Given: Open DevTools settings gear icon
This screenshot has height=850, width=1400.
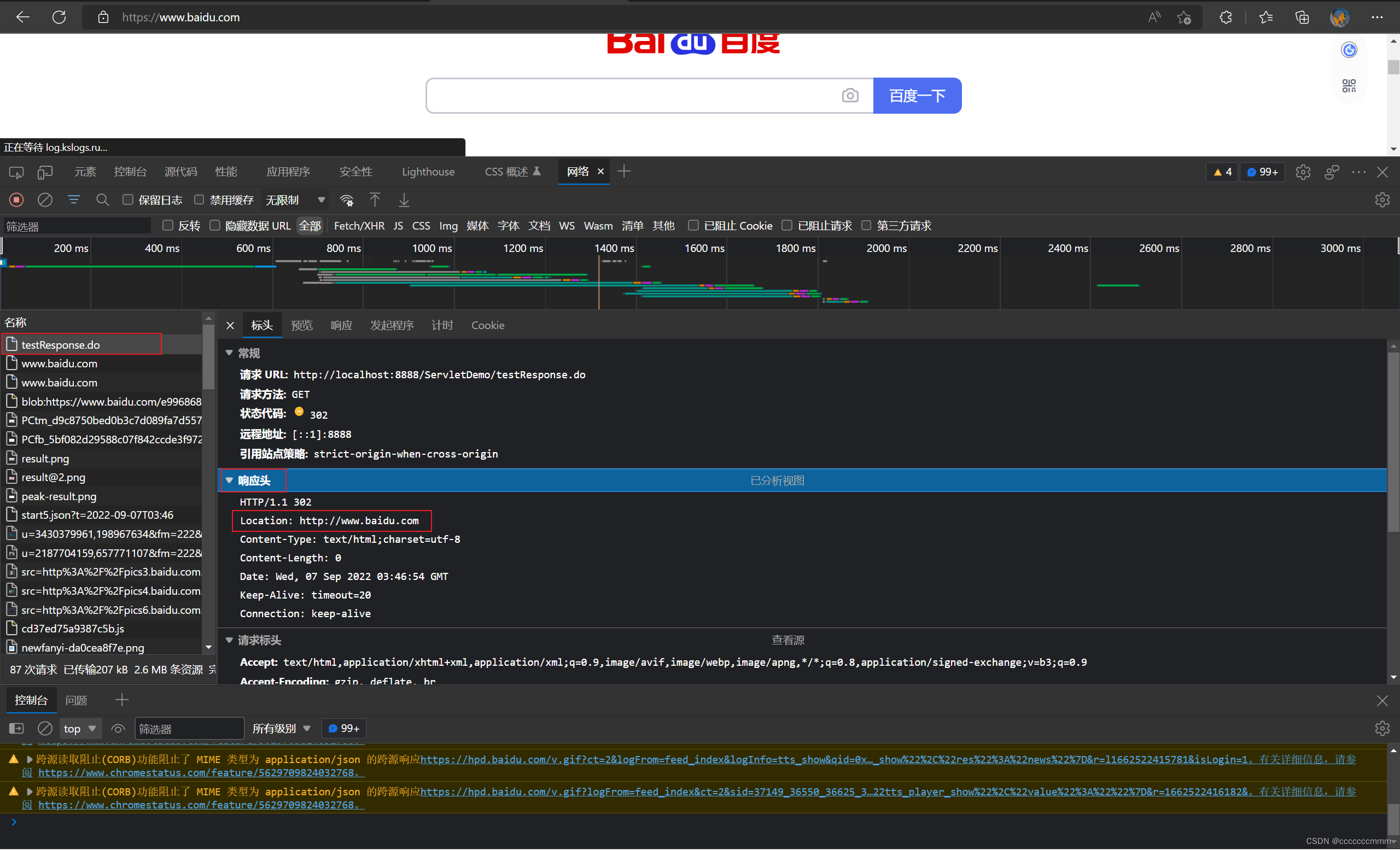Looking at the screenshot, I should 1303,172.
